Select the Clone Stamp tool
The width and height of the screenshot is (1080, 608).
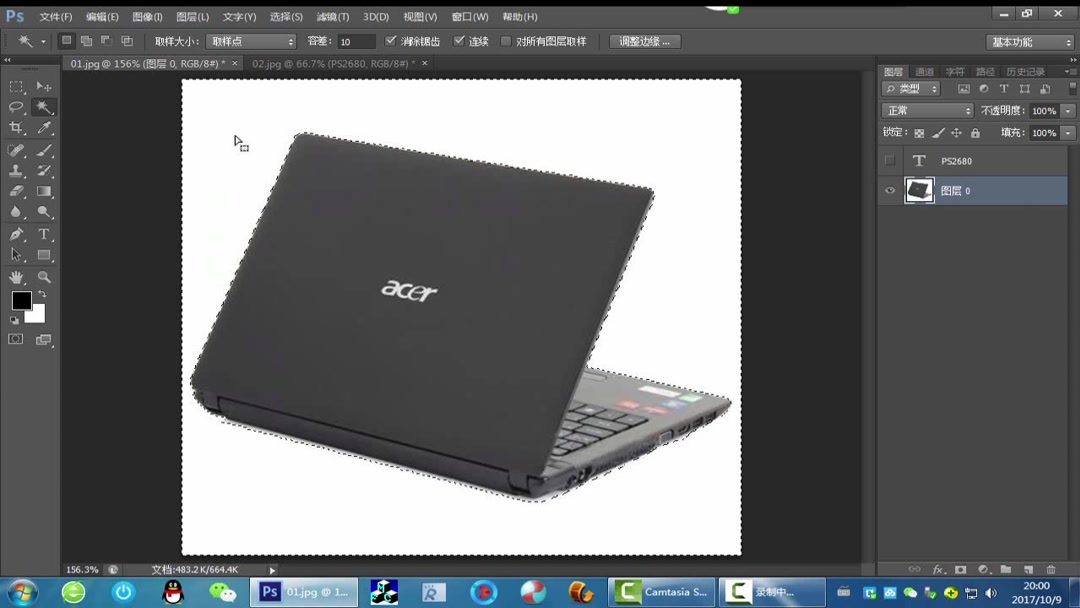16,170
